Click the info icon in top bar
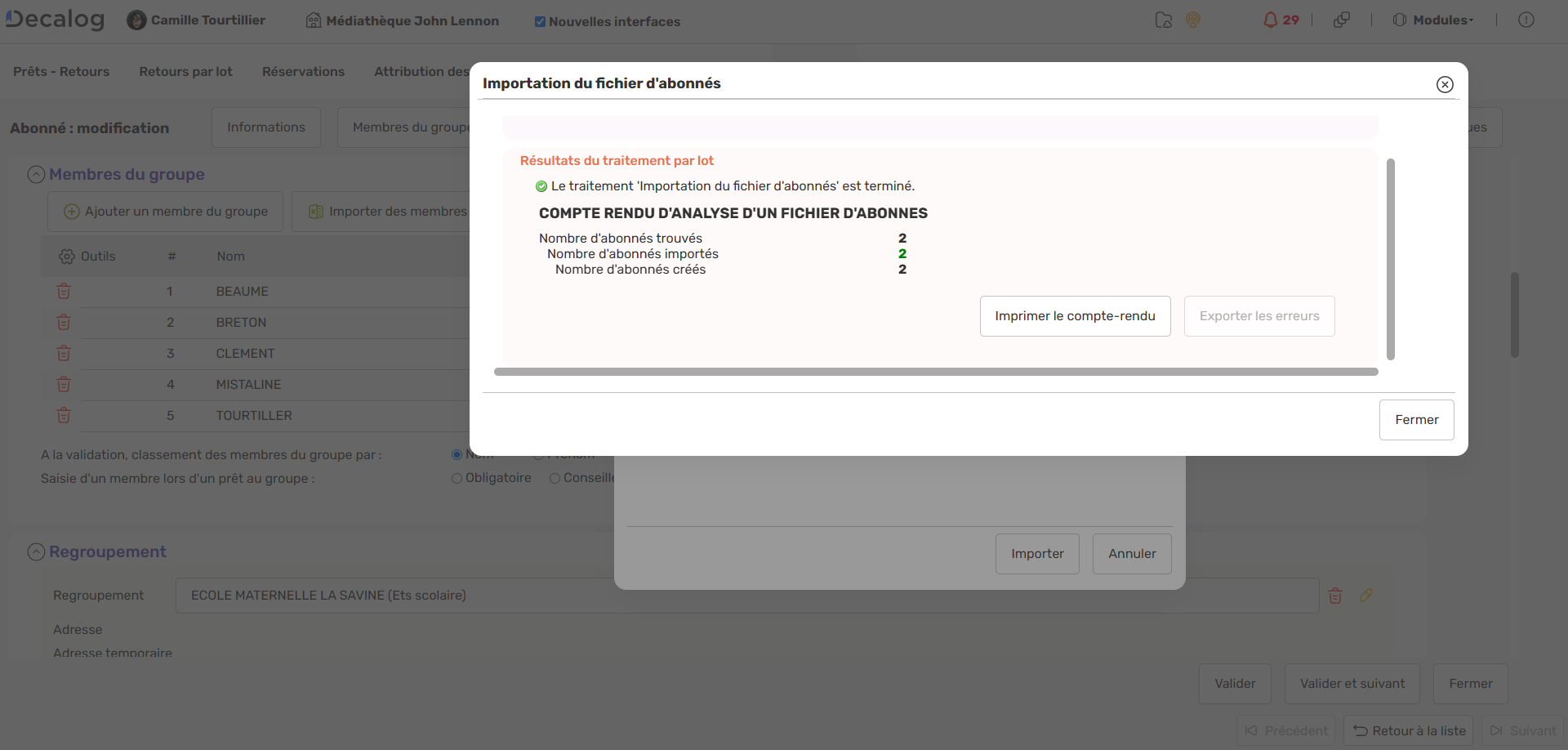 (x=1526, y=20)
